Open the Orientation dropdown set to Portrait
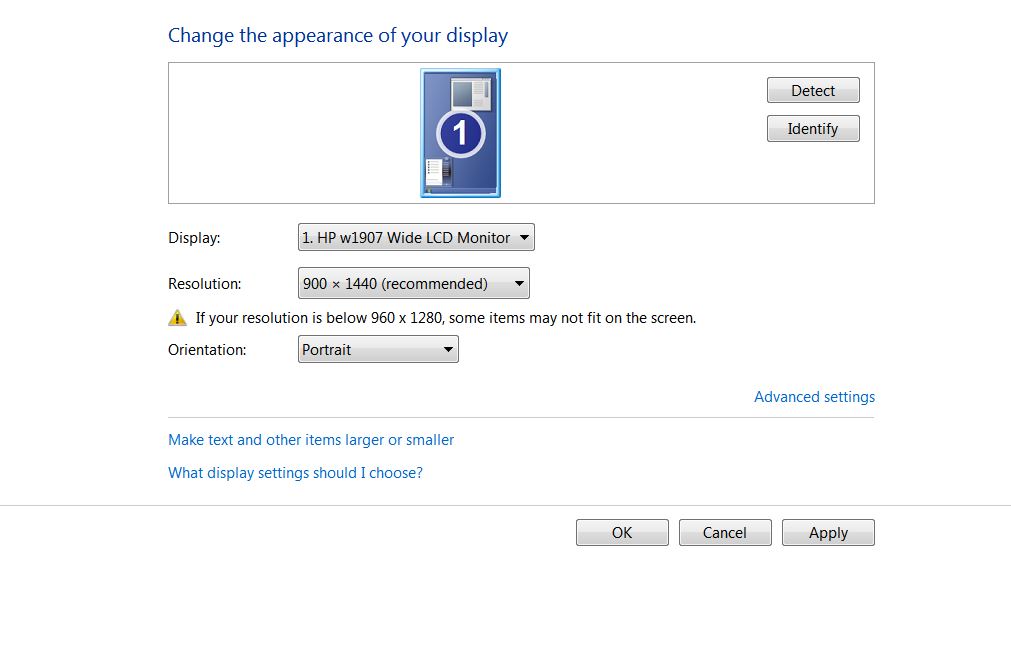This screenshot has width=1011, height=658. pyautogui.click(x=378, y=349)
